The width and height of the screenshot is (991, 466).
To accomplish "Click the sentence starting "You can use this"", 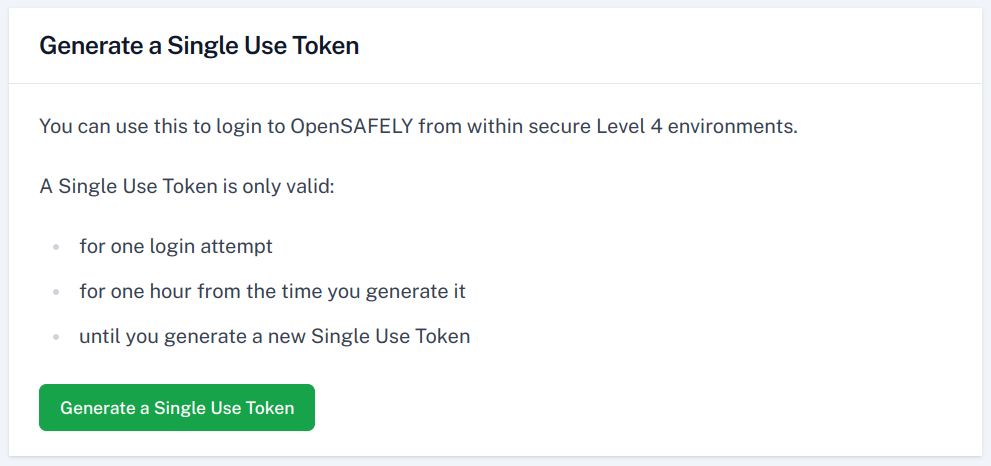I will (418, 128).
